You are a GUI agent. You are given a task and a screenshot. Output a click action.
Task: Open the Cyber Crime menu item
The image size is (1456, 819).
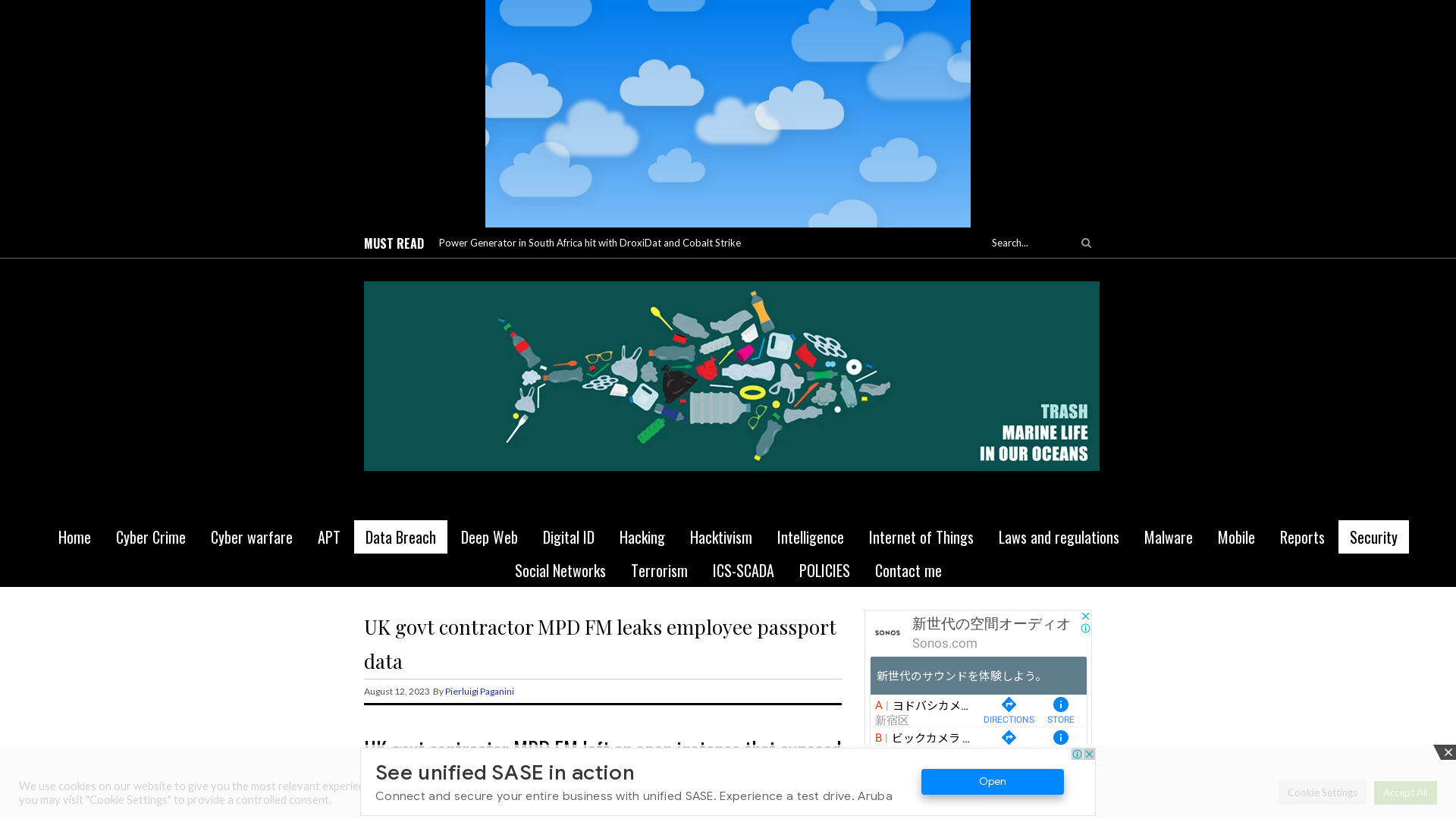[x=150, y=537]
